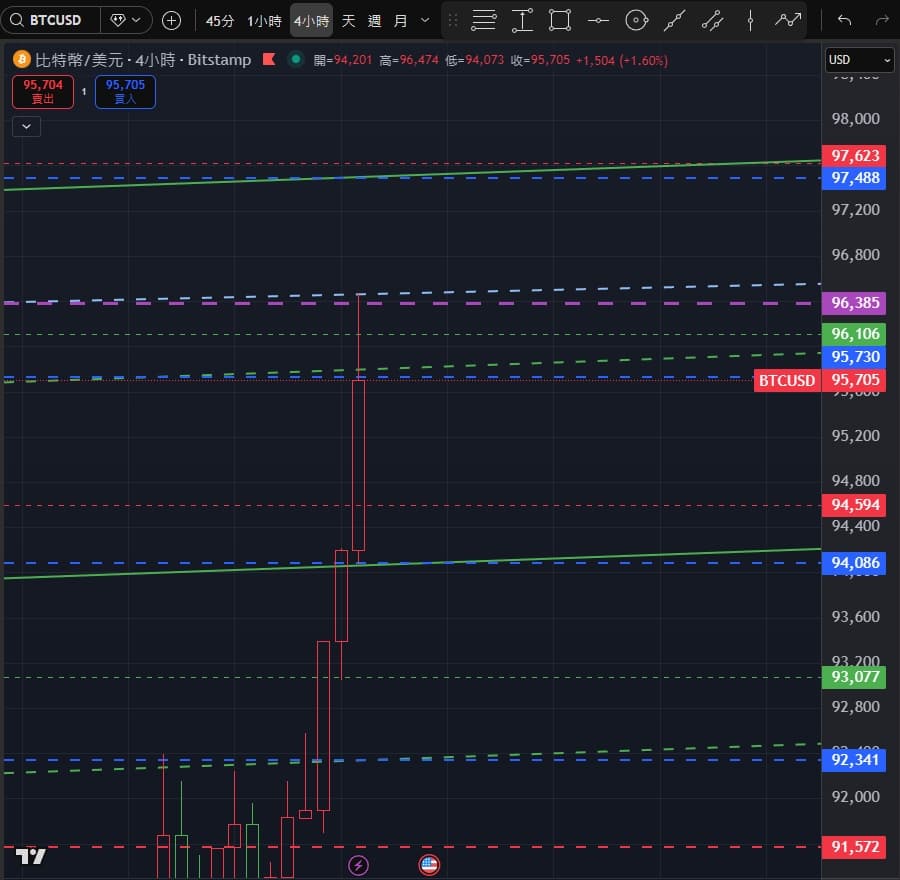The width and height of the screenshot is (900, 880).
Task: Click the 96,385 purple price label
Action: (854, 303)
